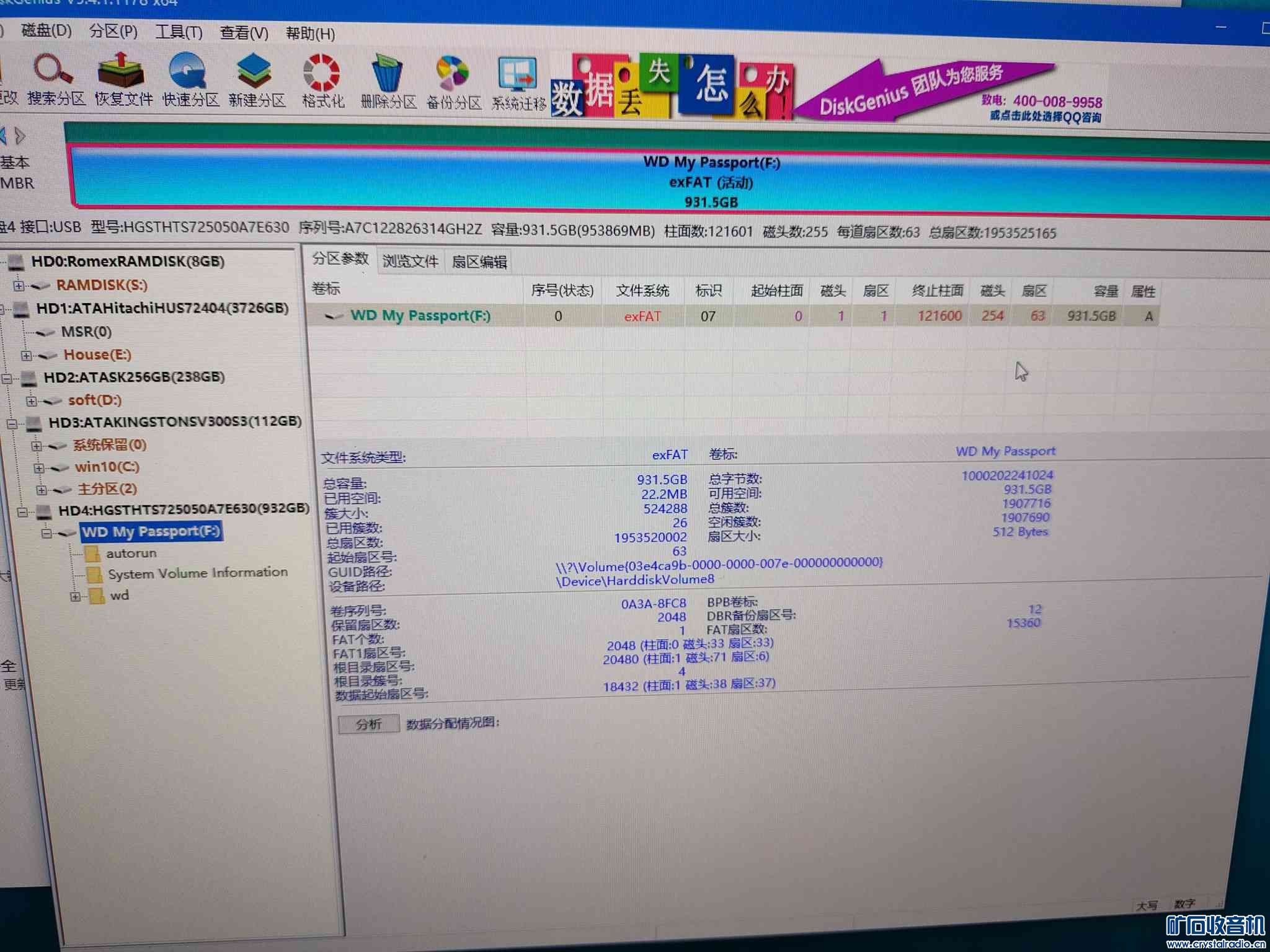Expand the win10(C:) partition node
Image resolution: width=1270 pixels, height=952 pixels.
[38, 468]
